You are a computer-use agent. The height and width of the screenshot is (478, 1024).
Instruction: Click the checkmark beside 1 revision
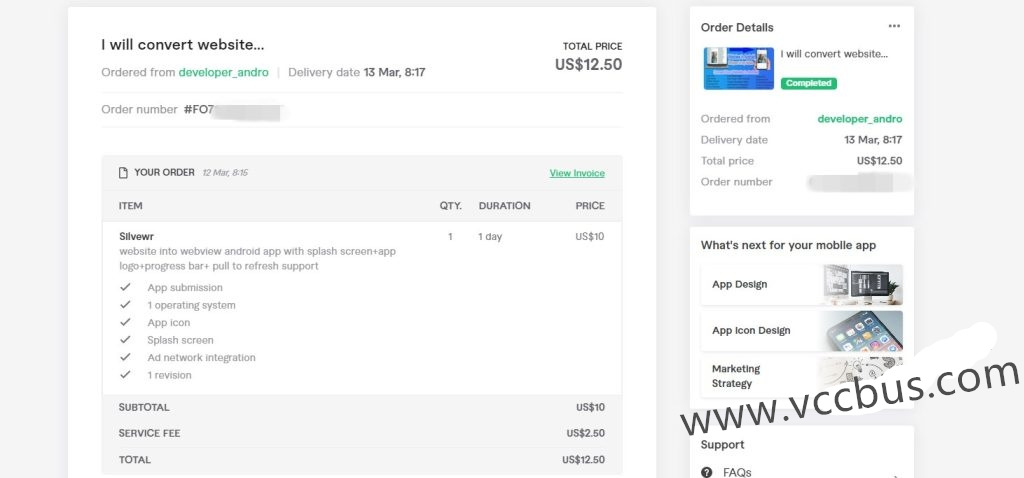coord(126,375)
